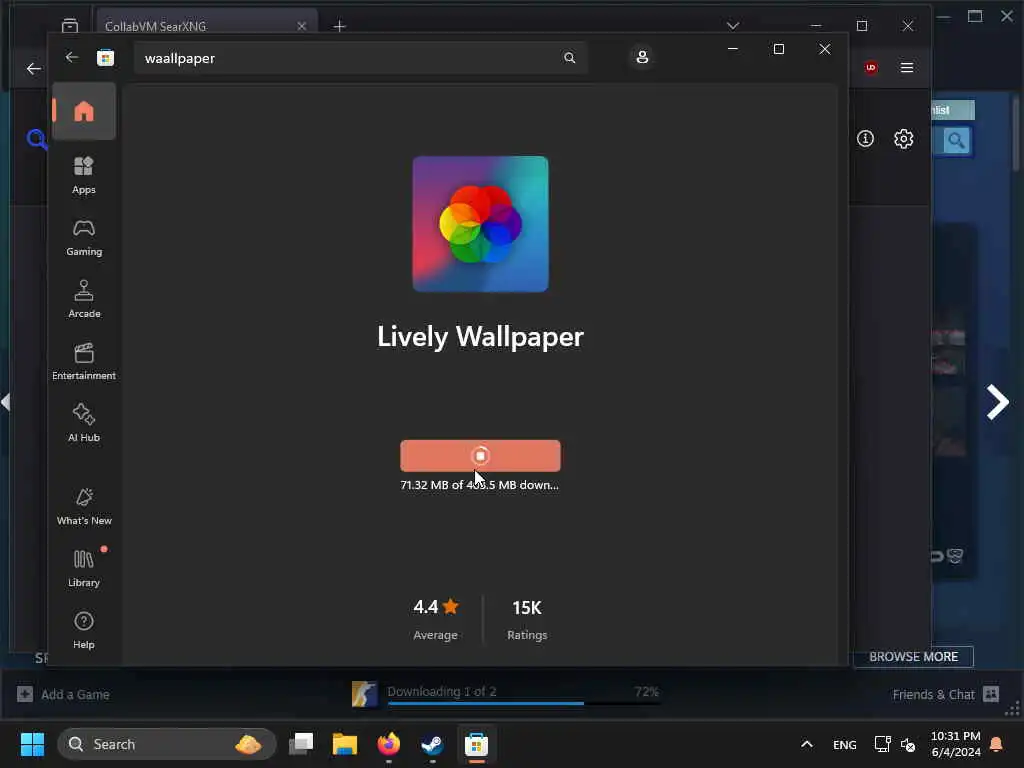Click the 4.4 Average rating
The height and width of the screenshot is (768, 1024).
click(436, 619)
